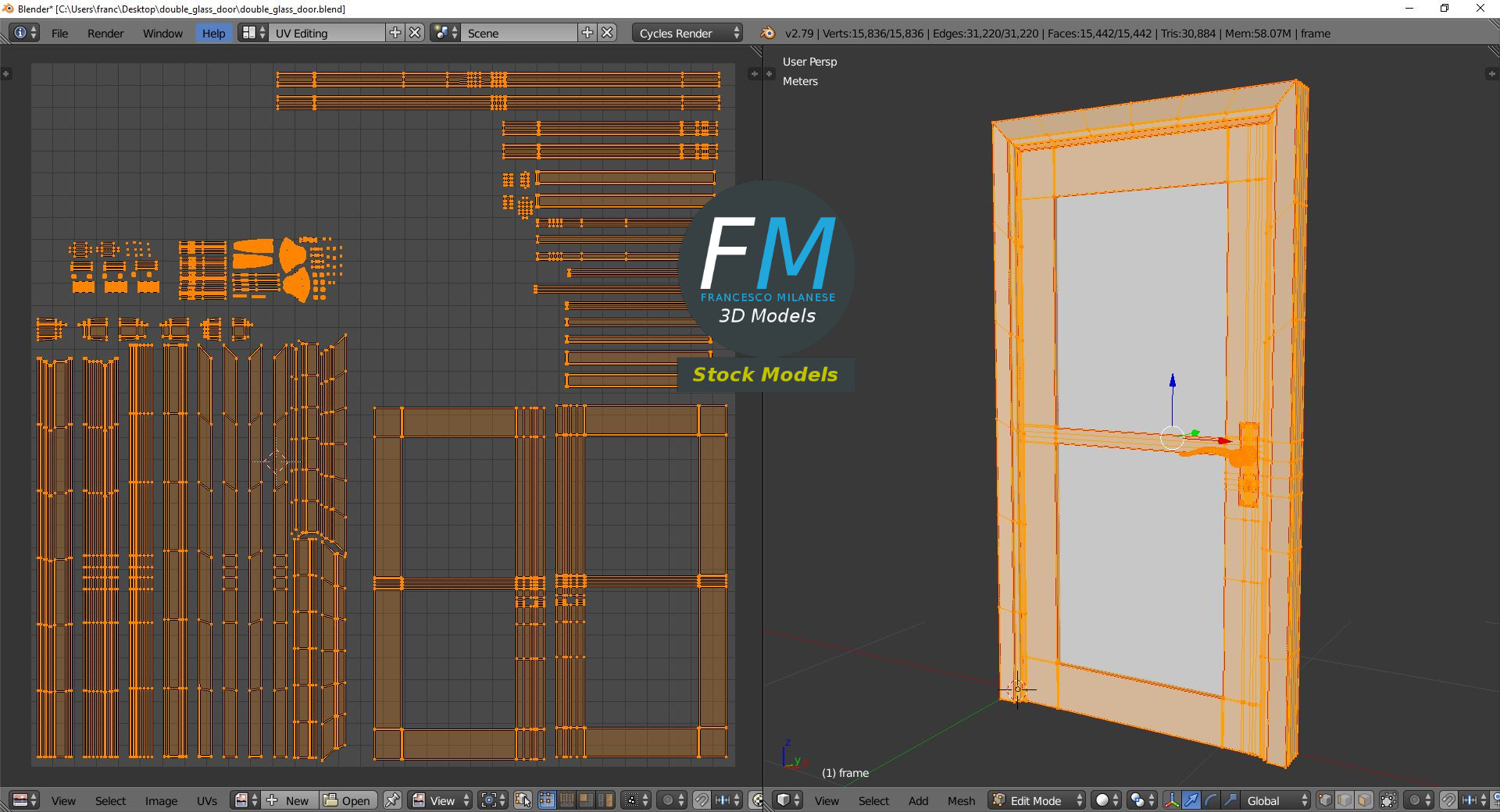Toggle proportional editing in UV editor

pos(672,800)
